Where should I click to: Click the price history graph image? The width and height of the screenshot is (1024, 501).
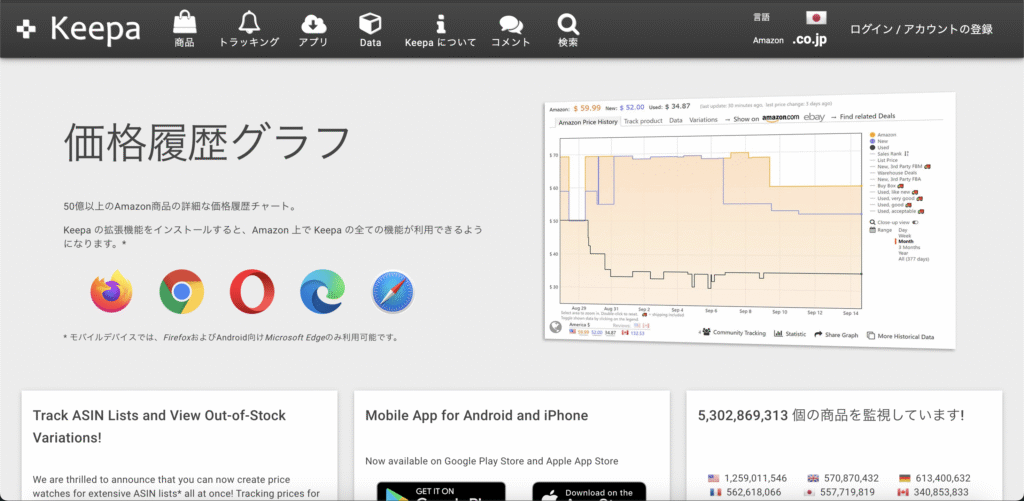tap(750, 220)
